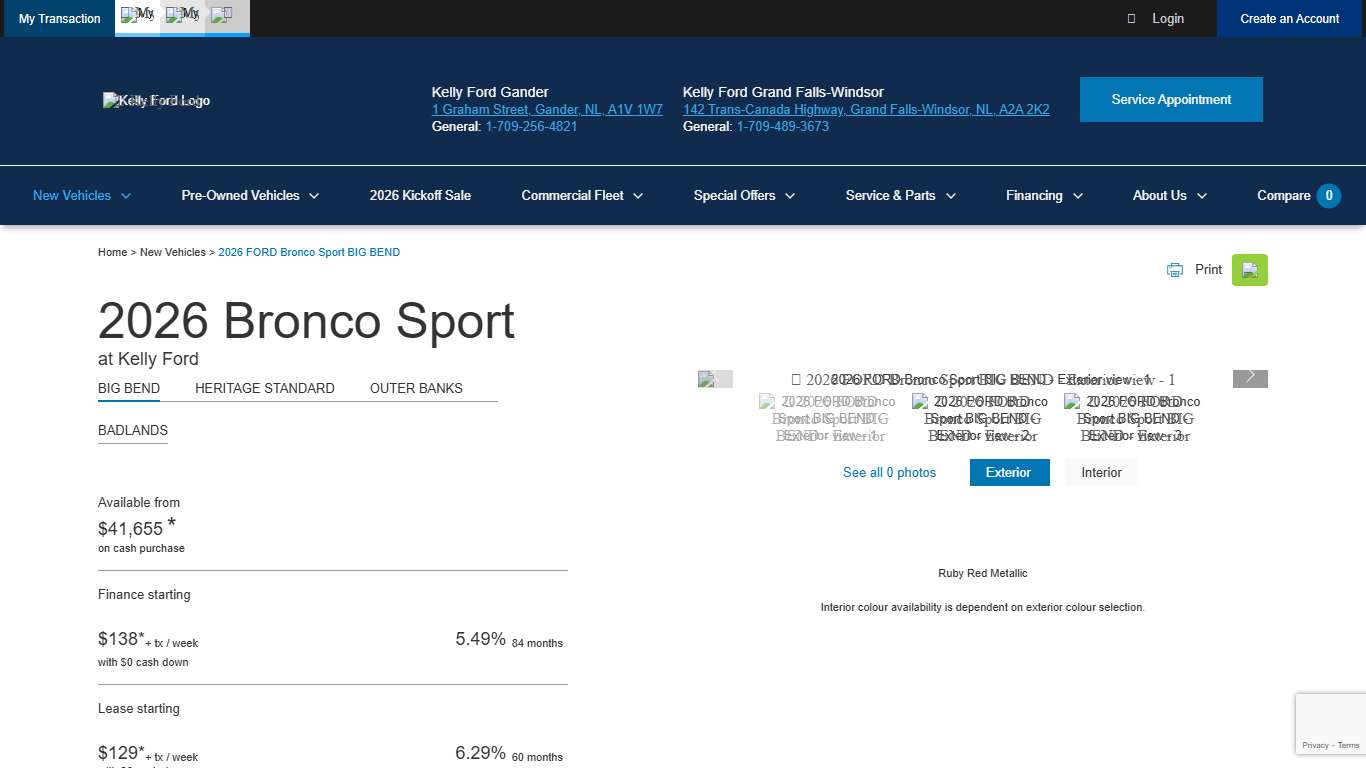Click the first Bronco Sport exterior thumbnail
Screen dimensions: 1366x768
coord(828,418)
